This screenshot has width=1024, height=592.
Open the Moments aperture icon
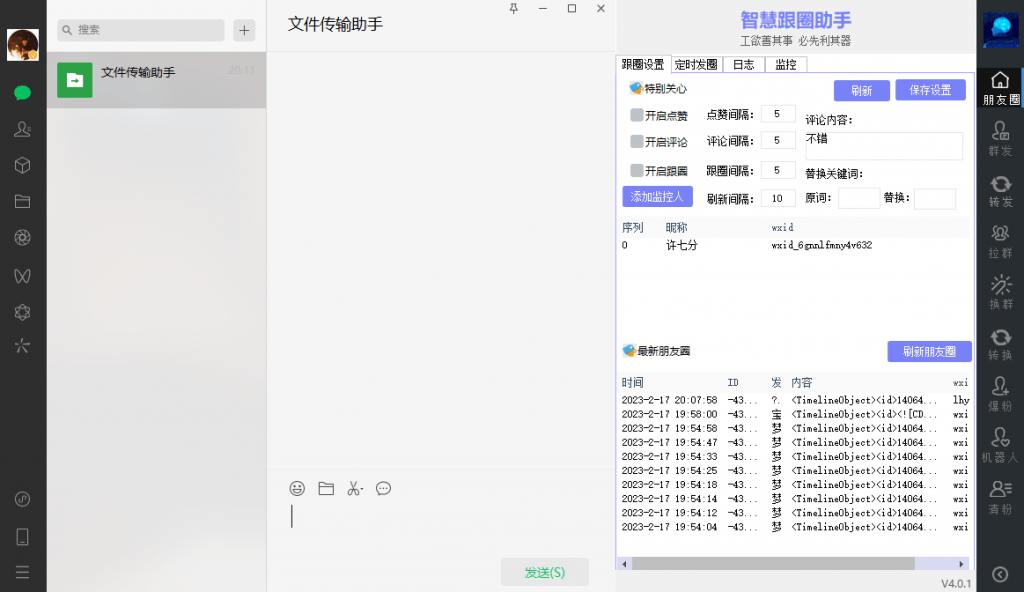pos(22,238)
